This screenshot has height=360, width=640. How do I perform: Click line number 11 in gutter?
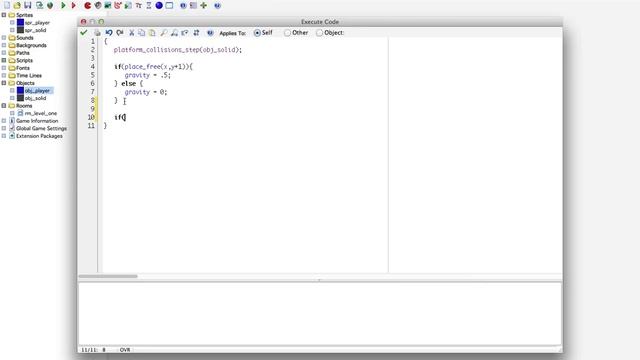pos(91,126)
